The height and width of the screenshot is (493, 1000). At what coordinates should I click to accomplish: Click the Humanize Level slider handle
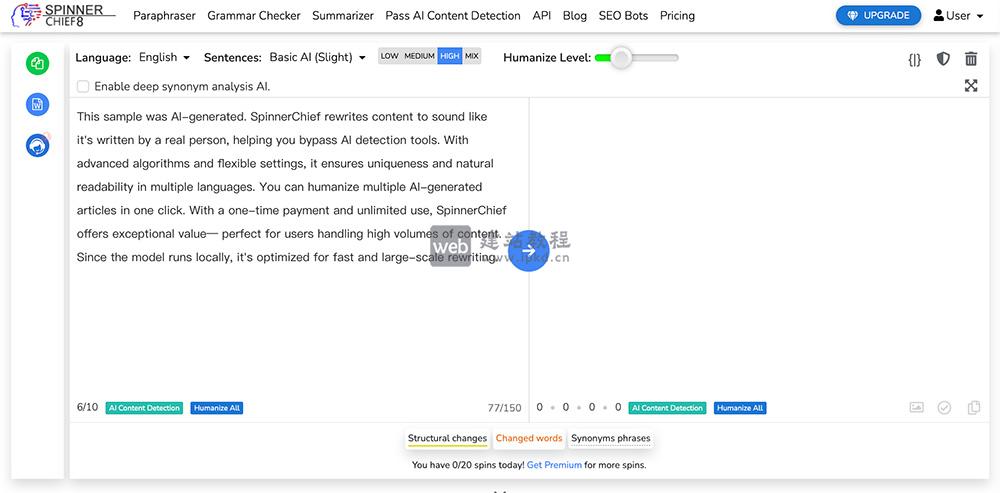tap(621, 58)
